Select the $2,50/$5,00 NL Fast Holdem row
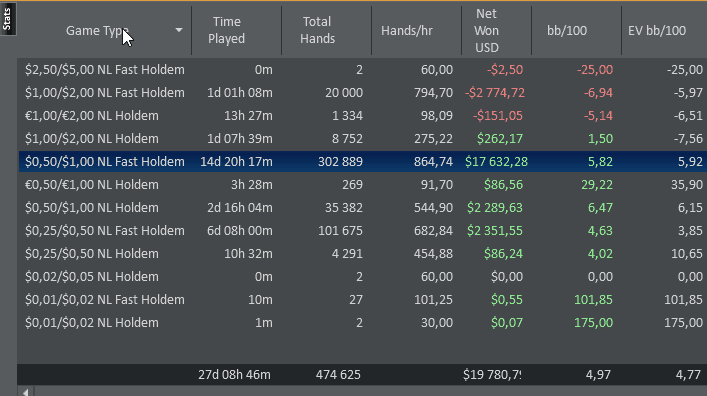The width and height of the screenshot is (707, 396). pyautogui.click(x=363, y=69)
